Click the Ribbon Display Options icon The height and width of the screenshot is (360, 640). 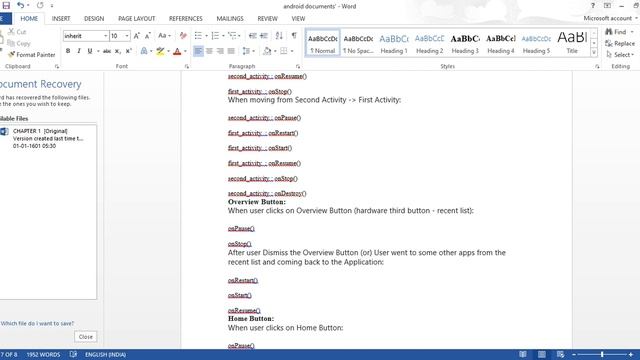tap(607, 6)
